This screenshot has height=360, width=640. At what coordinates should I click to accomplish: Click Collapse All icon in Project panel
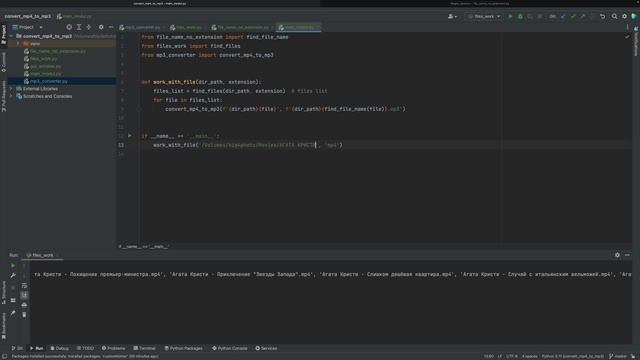(89, 27)
